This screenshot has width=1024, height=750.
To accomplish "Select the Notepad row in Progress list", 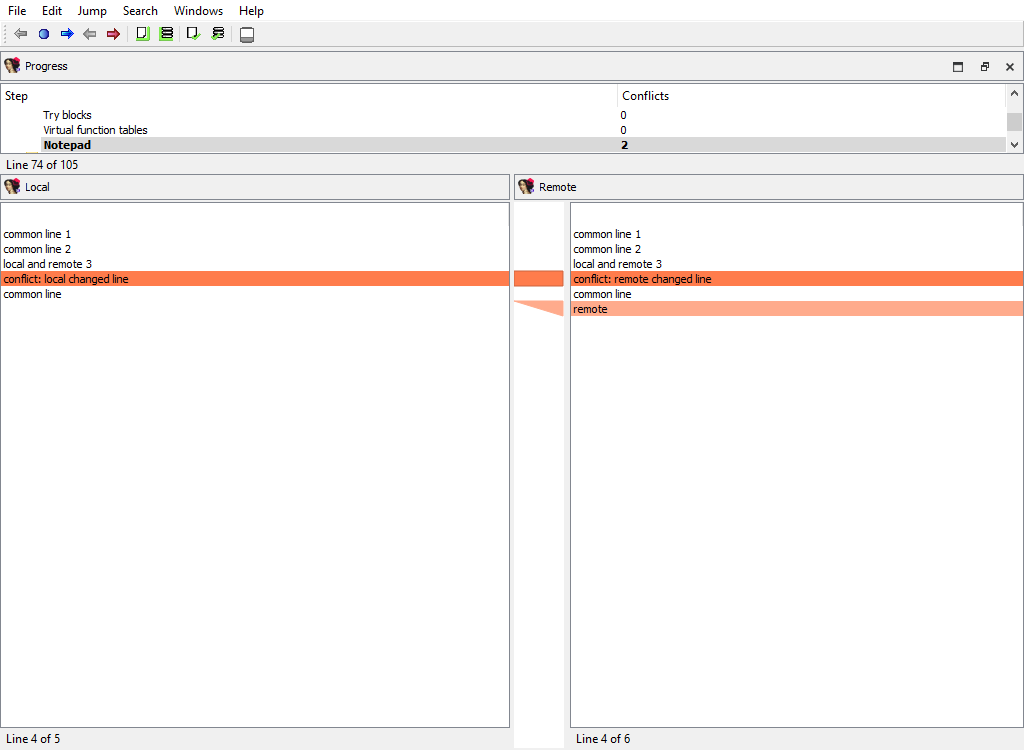I will click(x=300, y=144).
